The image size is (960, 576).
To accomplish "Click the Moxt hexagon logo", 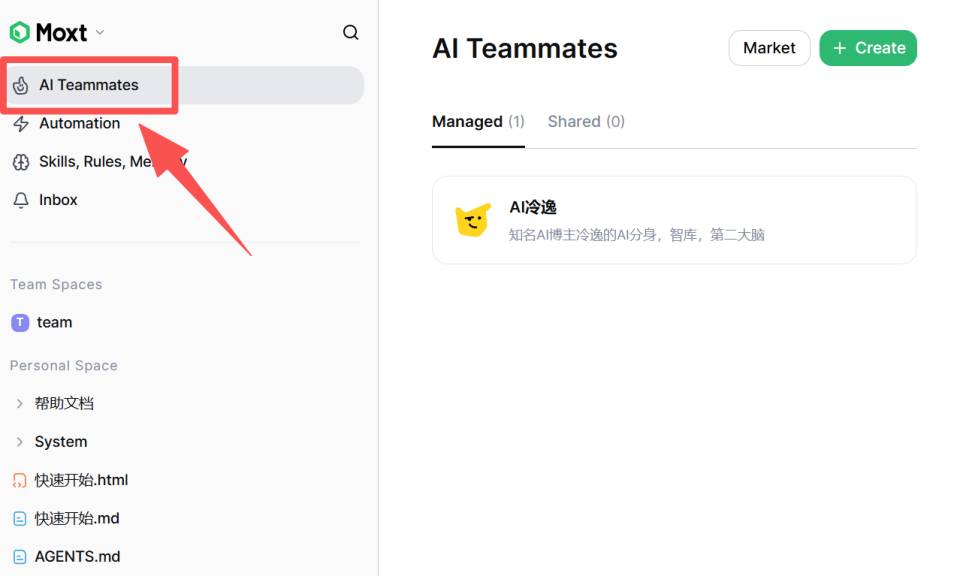I will coord(20,32).
